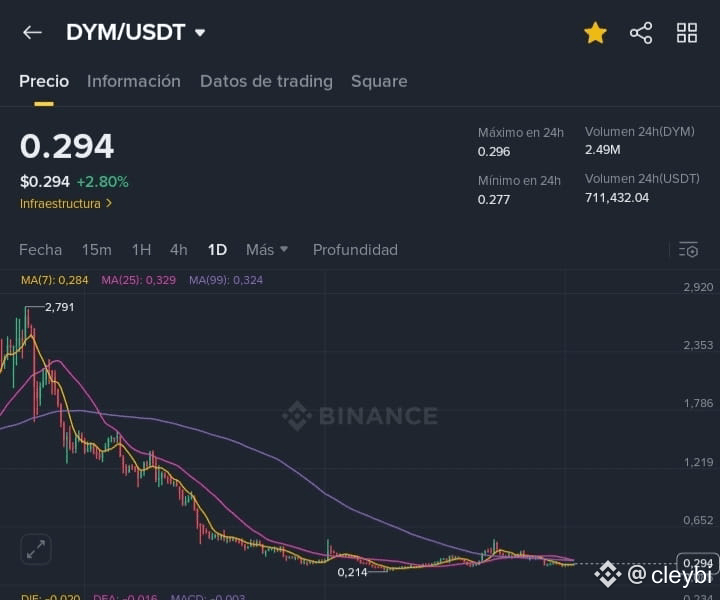Viewport: 720px width, 600px height.
Task: Tap the 0,214 low marker on chart
Action: [x=352, y=572]
